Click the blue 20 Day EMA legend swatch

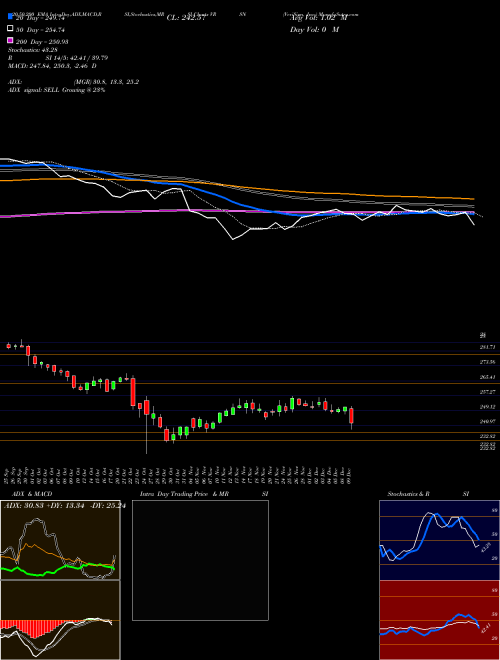click(x=10, y=16)
